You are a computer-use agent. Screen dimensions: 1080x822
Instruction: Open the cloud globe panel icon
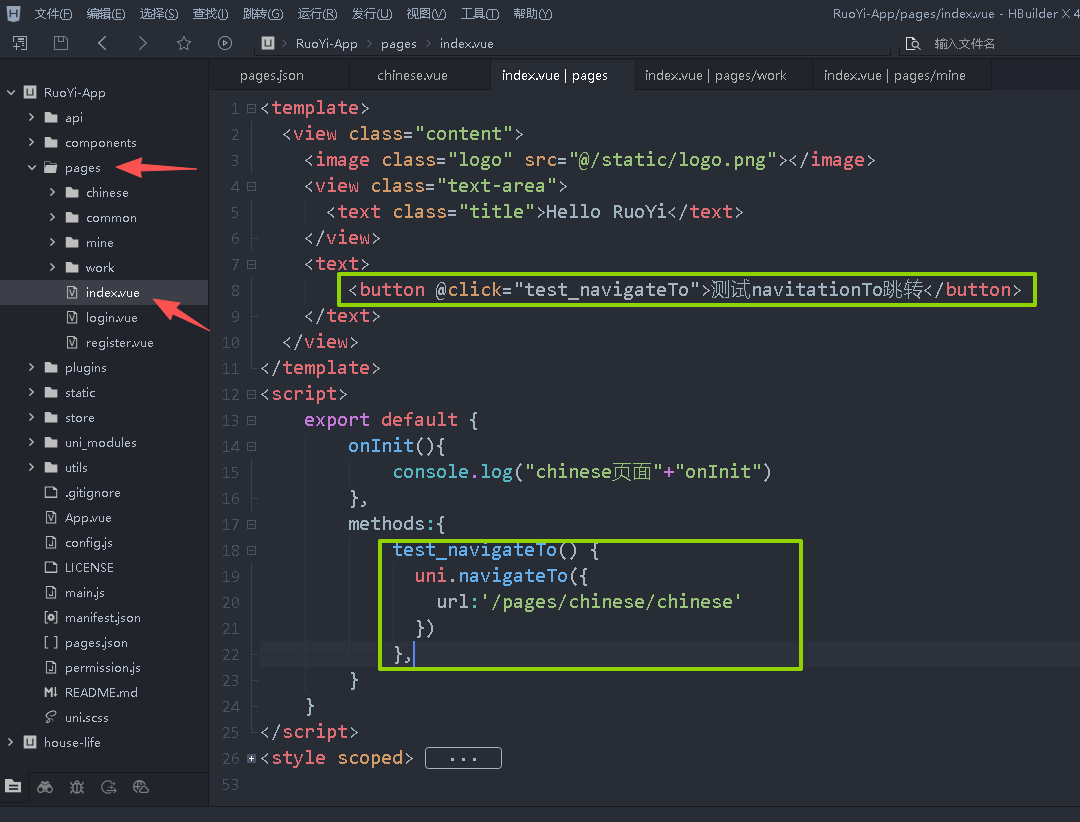141,787
